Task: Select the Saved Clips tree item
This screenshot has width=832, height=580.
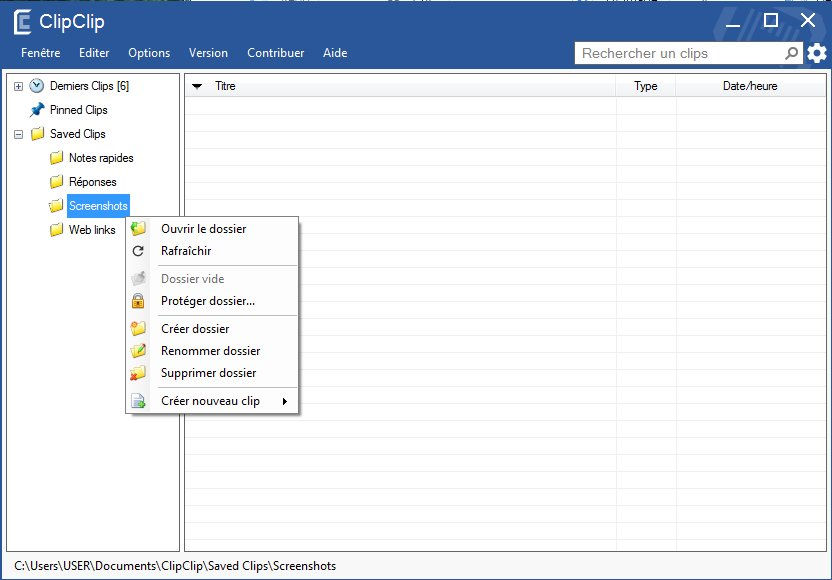Action: 77,134
